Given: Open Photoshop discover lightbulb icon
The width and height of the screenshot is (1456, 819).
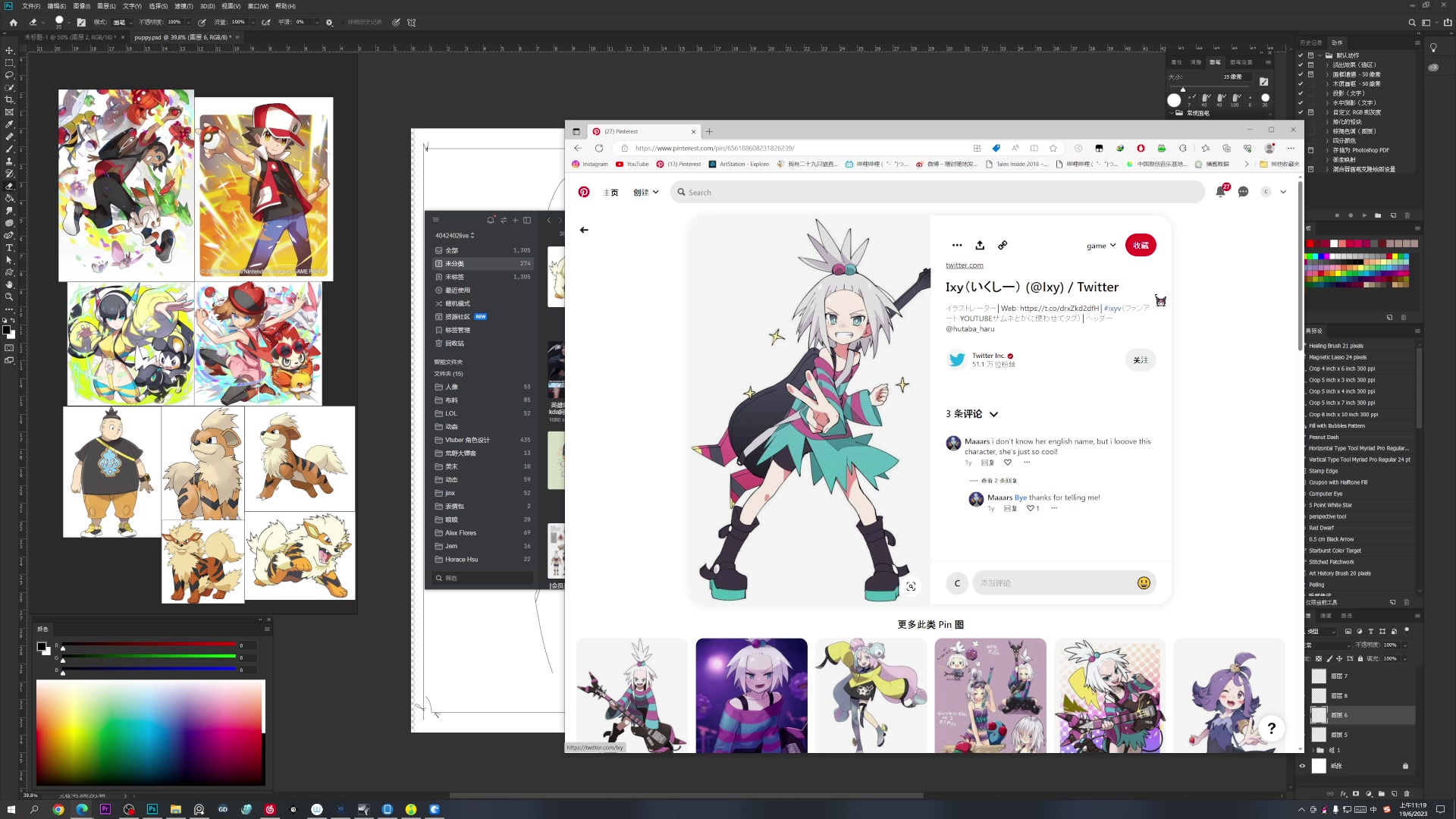Looking at the screenshot, I should tap(1433, 48).
